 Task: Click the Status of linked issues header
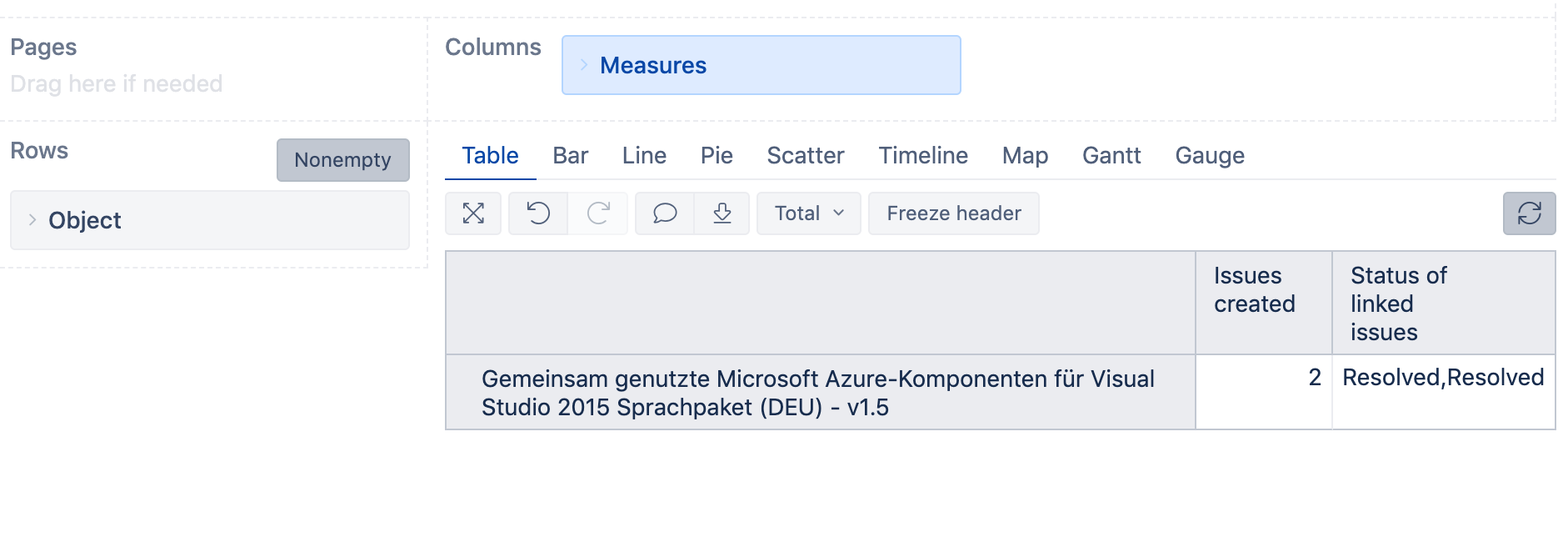1398,304
